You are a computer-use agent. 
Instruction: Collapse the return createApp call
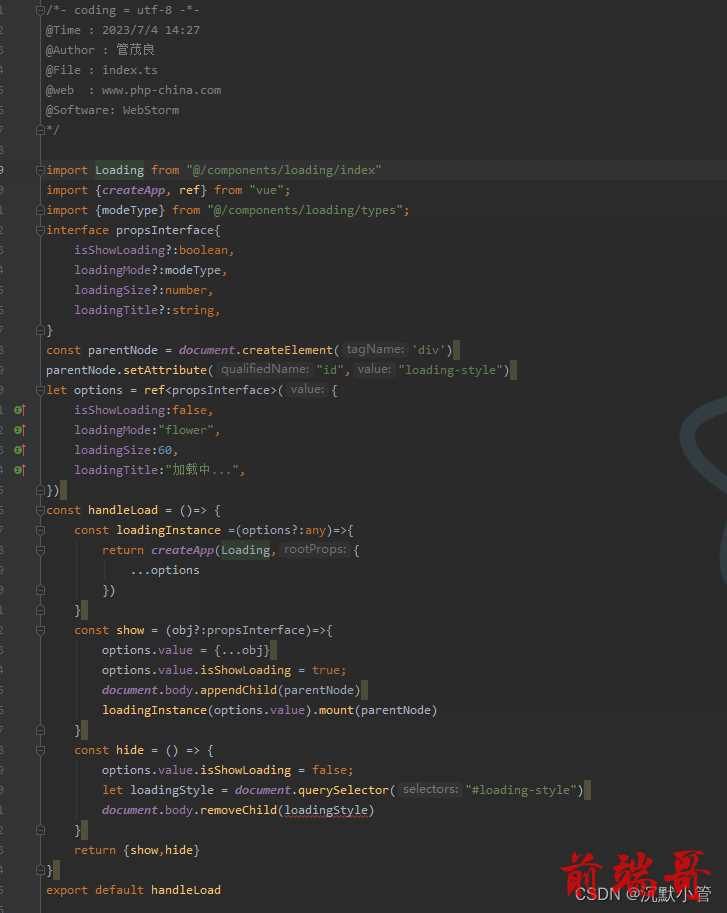coord(40,550)
